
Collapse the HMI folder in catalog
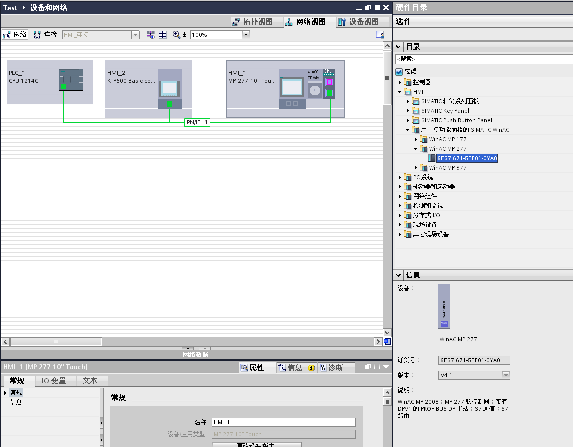[x=400, y=92]
